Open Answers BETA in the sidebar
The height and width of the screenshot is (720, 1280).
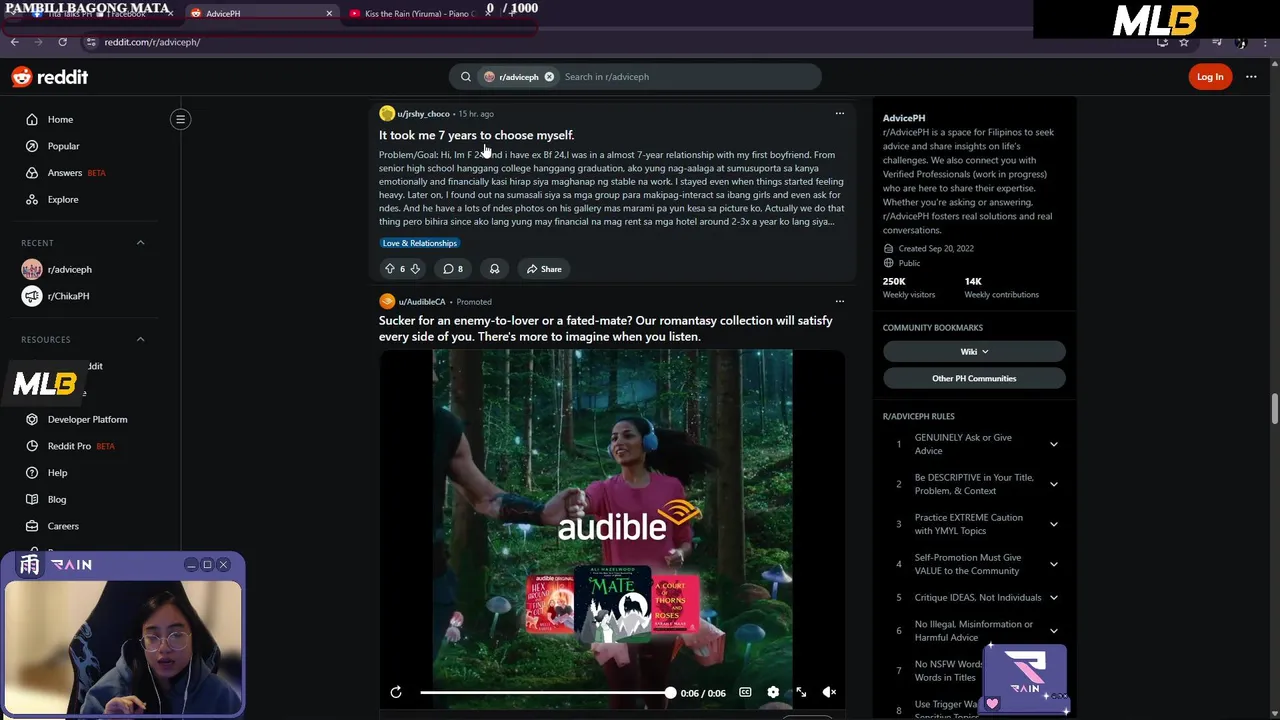coord(76,173)
